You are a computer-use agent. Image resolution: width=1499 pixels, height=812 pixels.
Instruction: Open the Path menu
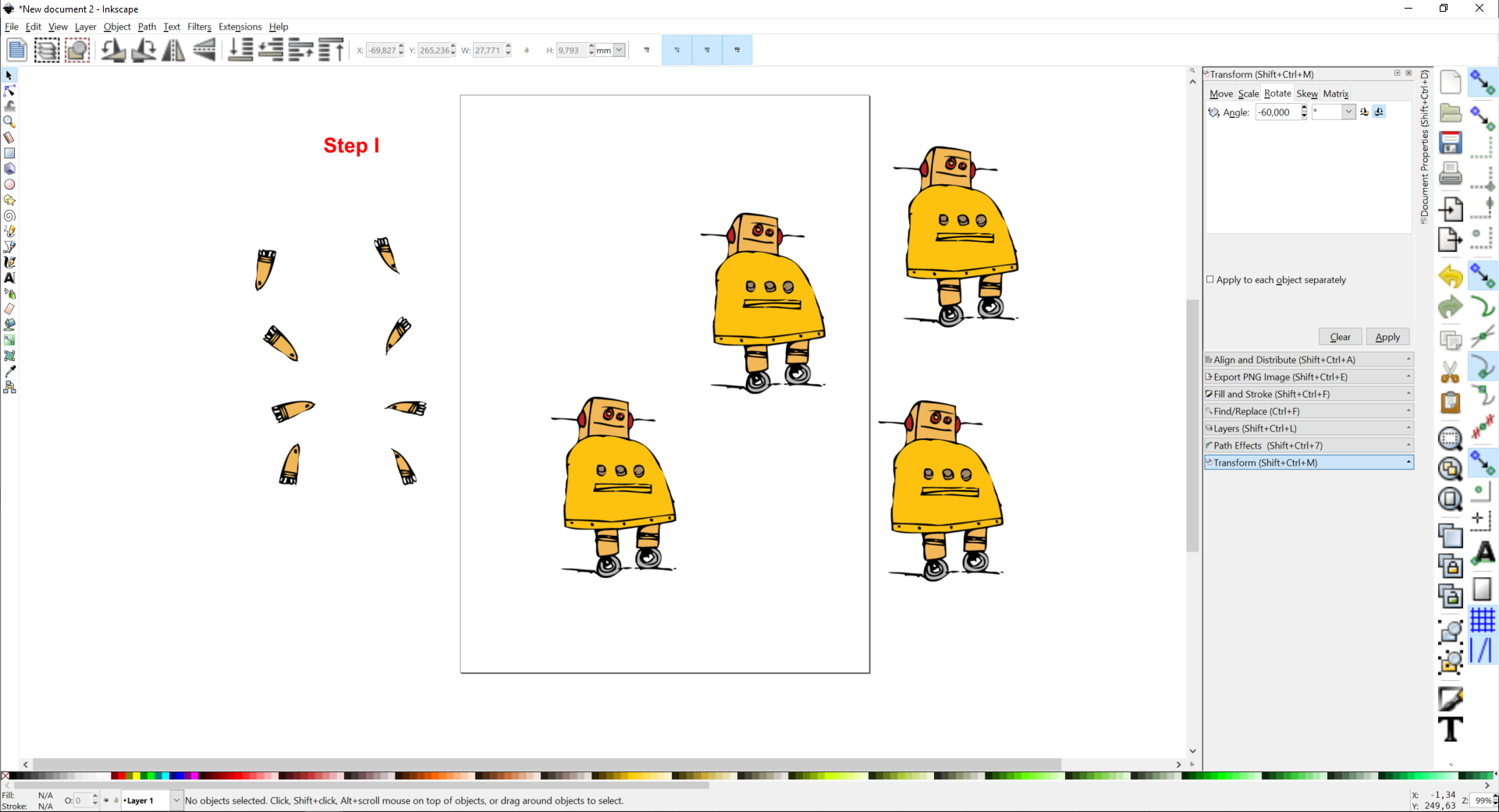[147, 27]
